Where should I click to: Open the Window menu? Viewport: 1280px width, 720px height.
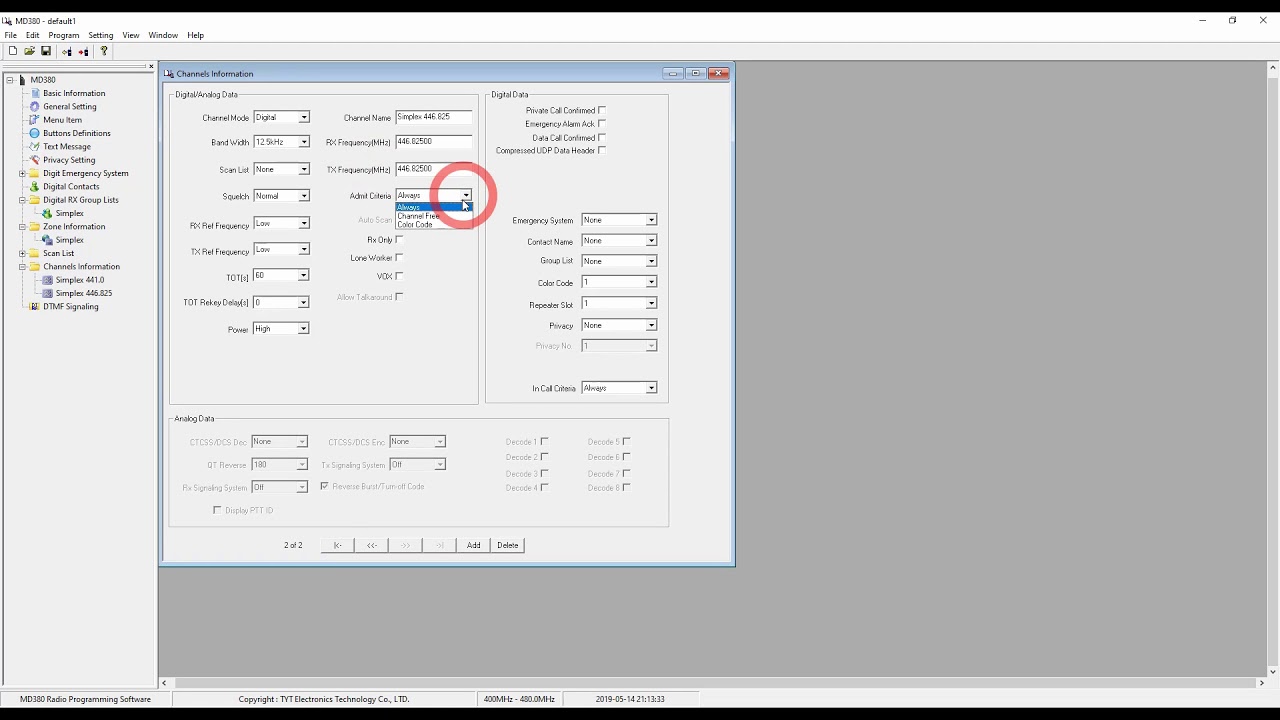click(163, 35)
